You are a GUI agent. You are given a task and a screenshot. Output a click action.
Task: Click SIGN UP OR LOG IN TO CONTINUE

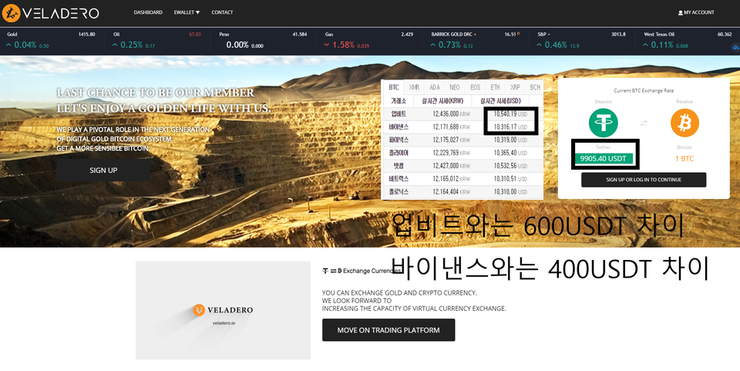644,180
